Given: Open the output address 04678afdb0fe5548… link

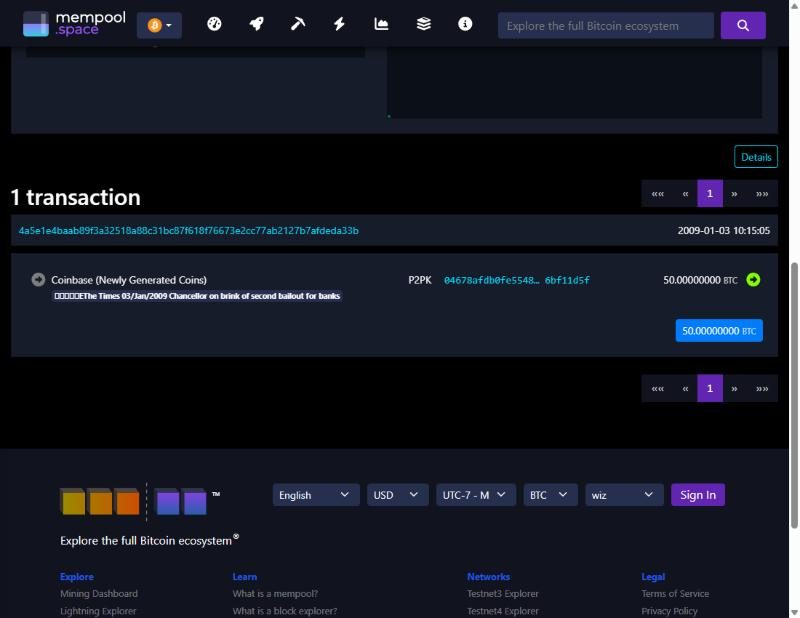Looking at the screenshot, I should point(516,280).
